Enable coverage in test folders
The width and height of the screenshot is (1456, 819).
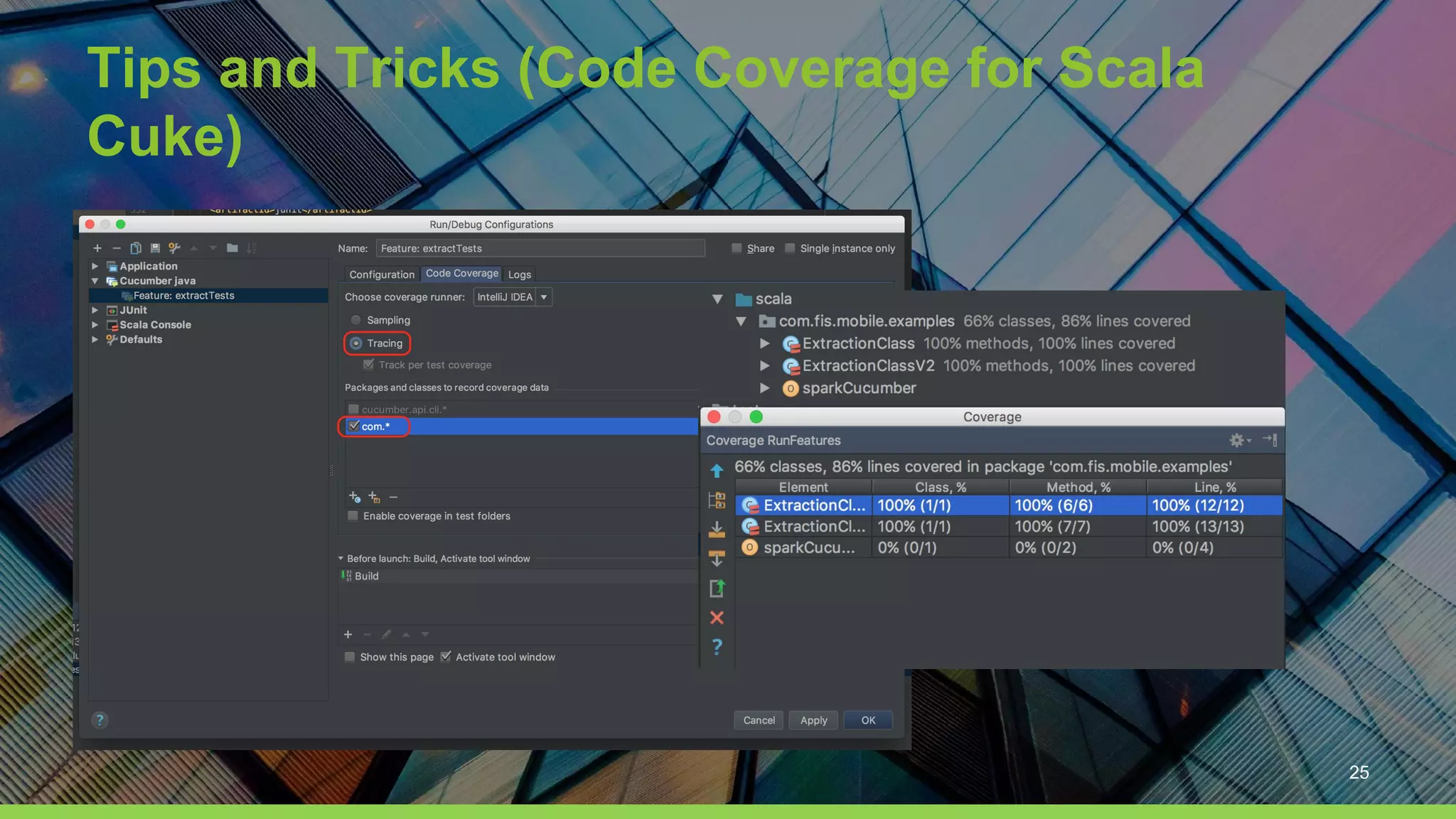353,516
